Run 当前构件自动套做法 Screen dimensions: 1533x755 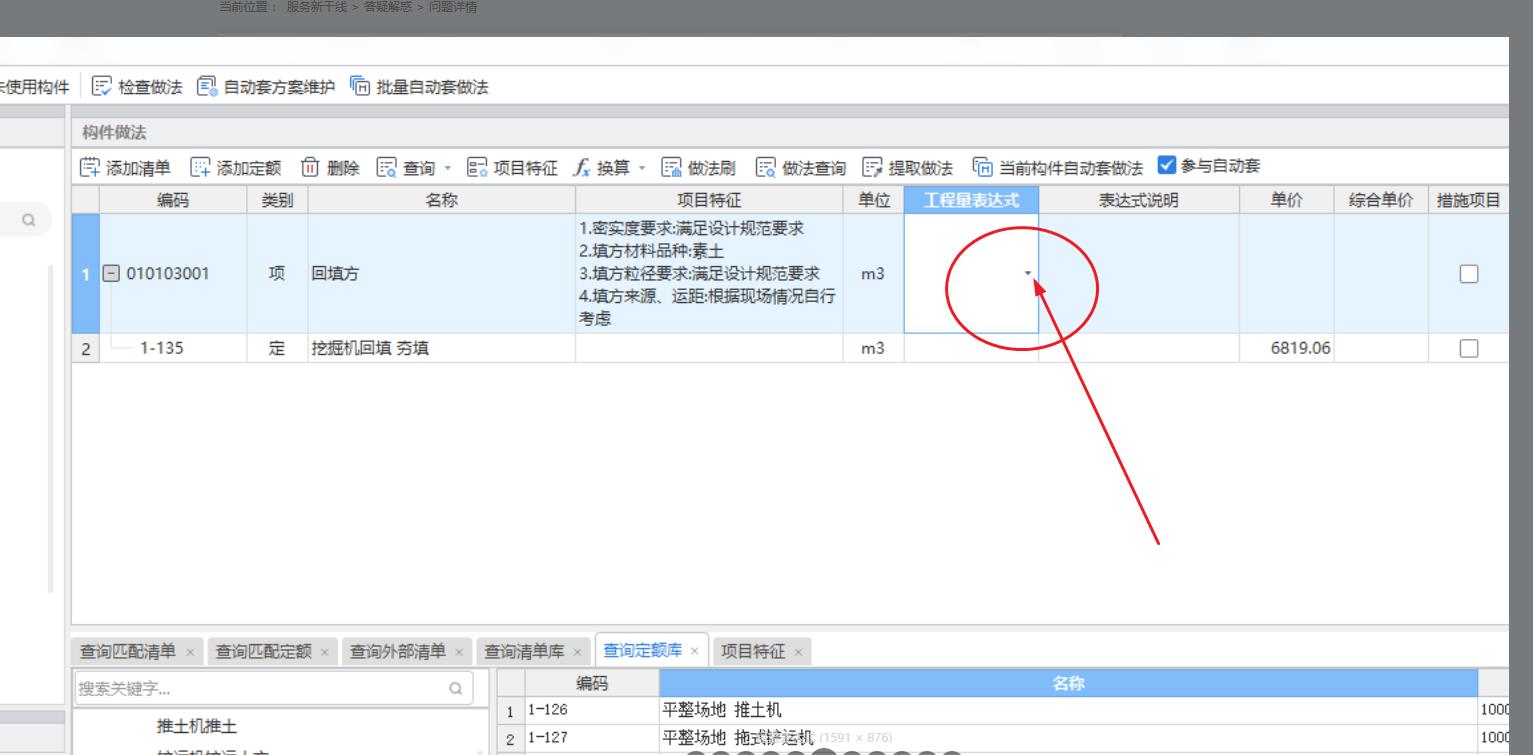(1058, 167)
